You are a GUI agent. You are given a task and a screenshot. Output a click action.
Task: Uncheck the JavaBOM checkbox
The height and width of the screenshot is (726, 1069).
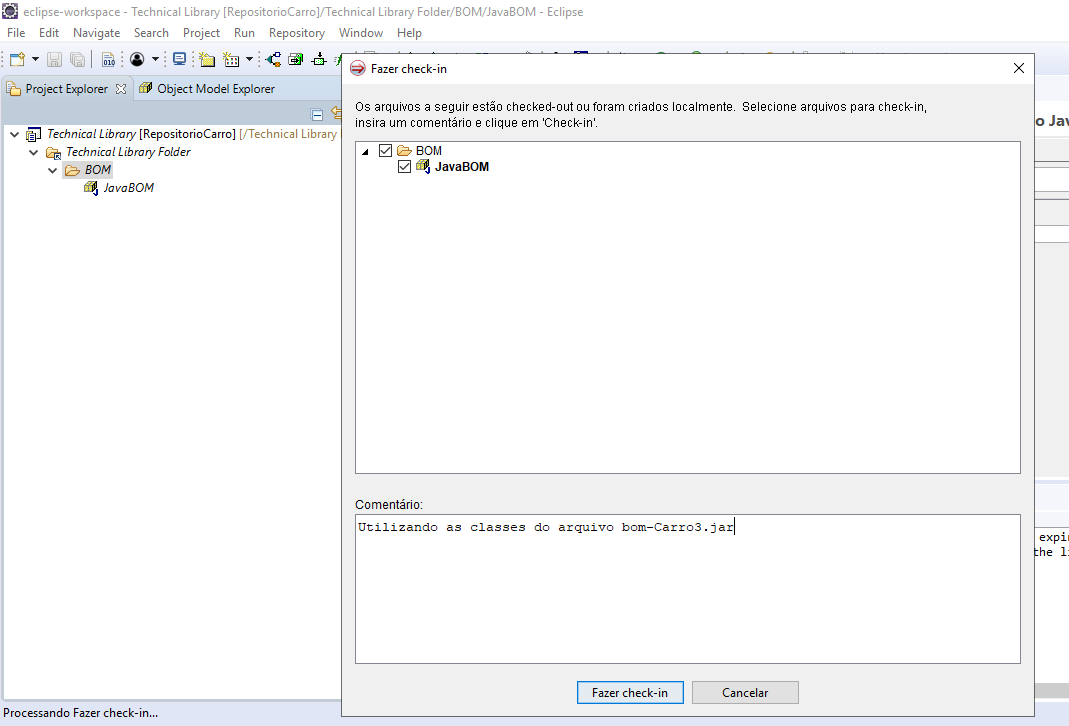click(x=404, y=166)
